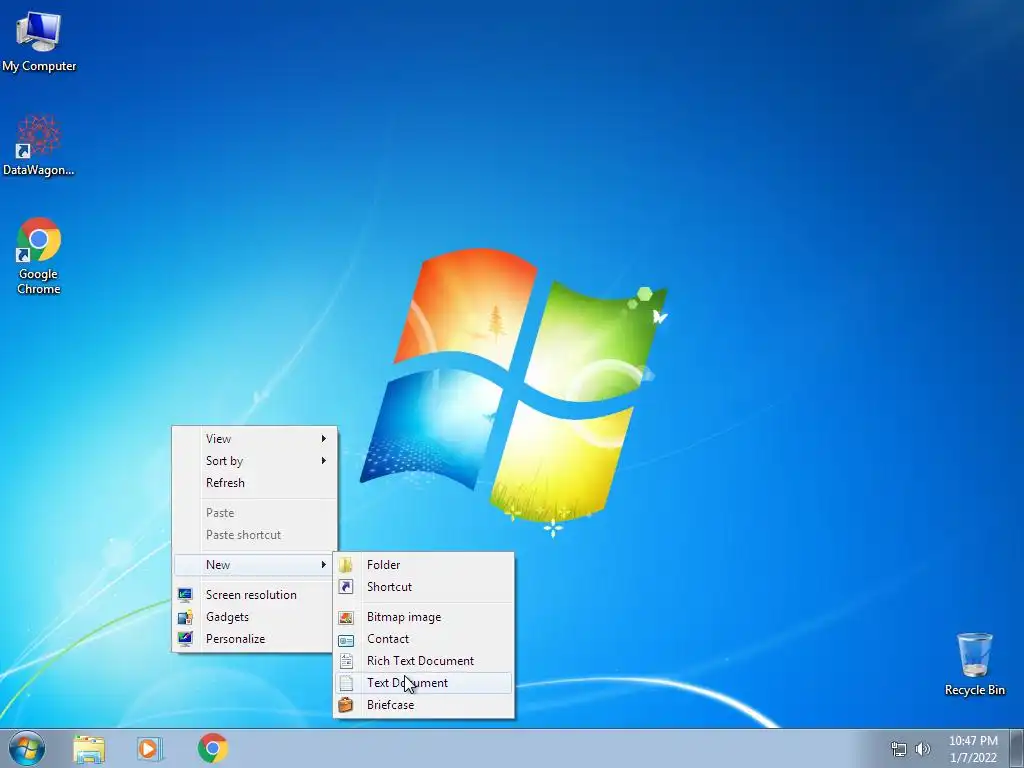Create a new Contact

tap(424, 639)
